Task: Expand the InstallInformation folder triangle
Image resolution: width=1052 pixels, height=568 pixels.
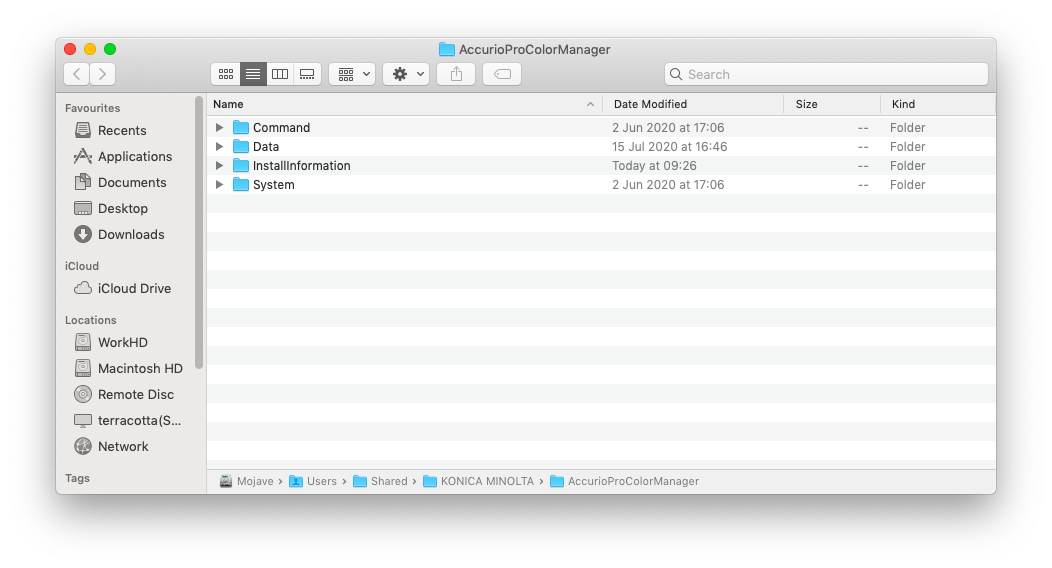Action: tap(219, 166)
